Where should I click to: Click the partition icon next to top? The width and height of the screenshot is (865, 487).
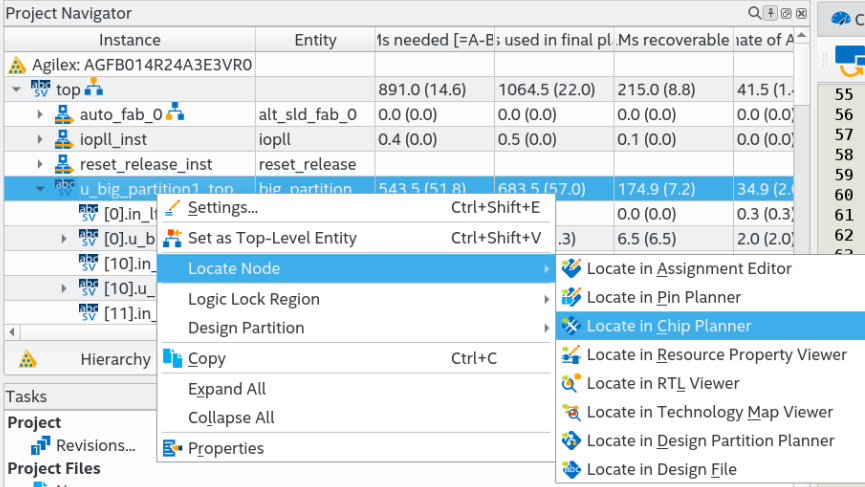pyautogui.click(x=94, y=87)
